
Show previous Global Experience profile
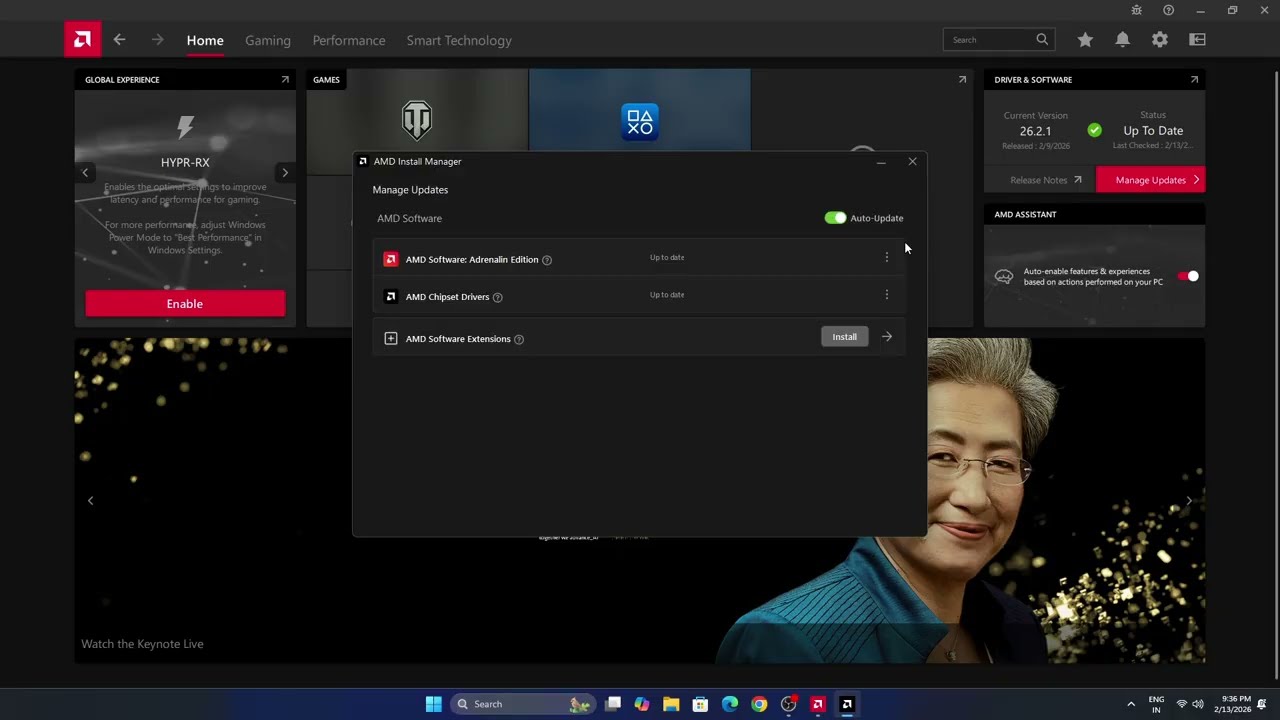[x=85, y=173]
